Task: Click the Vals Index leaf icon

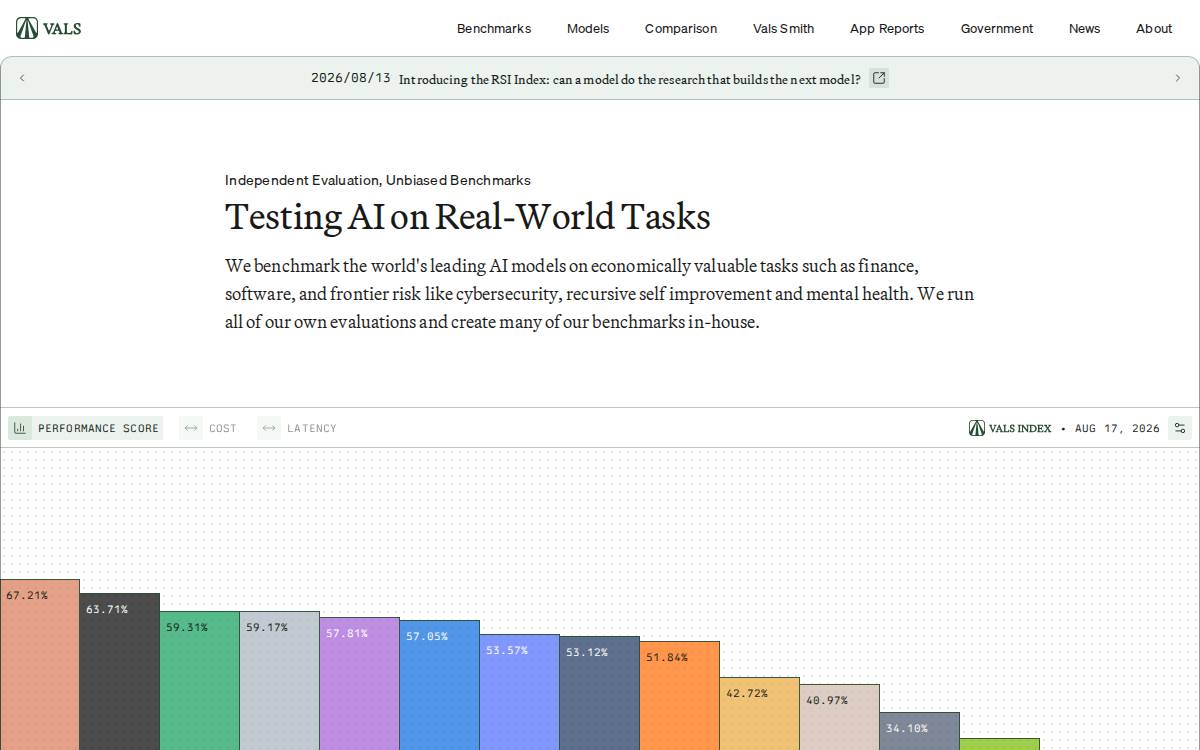Action: [x=977, y=428]
